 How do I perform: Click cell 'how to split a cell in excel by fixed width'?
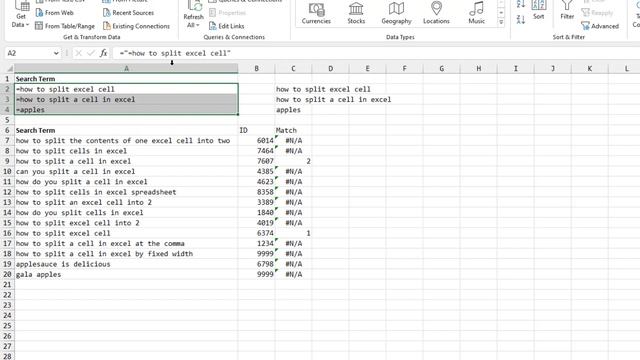[x=126, y=253]
